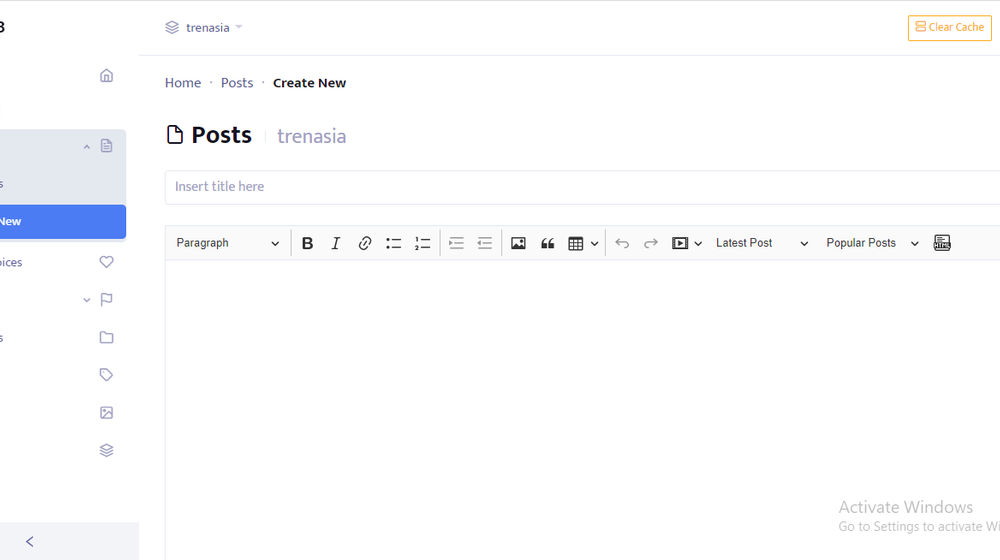Toggle bold formatting in editor toolbar
1000x560 pixels.
pyautogui.click(x=307, y=243)
